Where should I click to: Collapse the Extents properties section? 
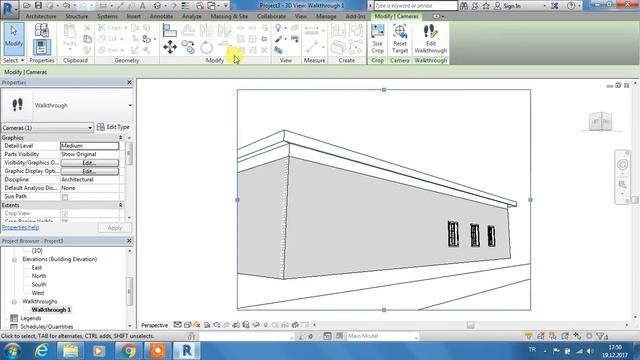(120, 205)
